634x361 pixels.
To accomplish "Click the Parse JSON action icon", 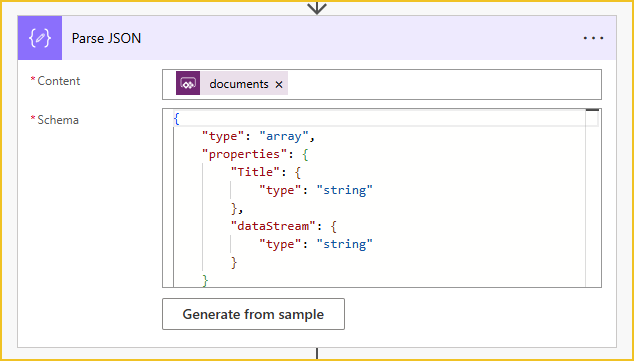I will click(40, 38).
